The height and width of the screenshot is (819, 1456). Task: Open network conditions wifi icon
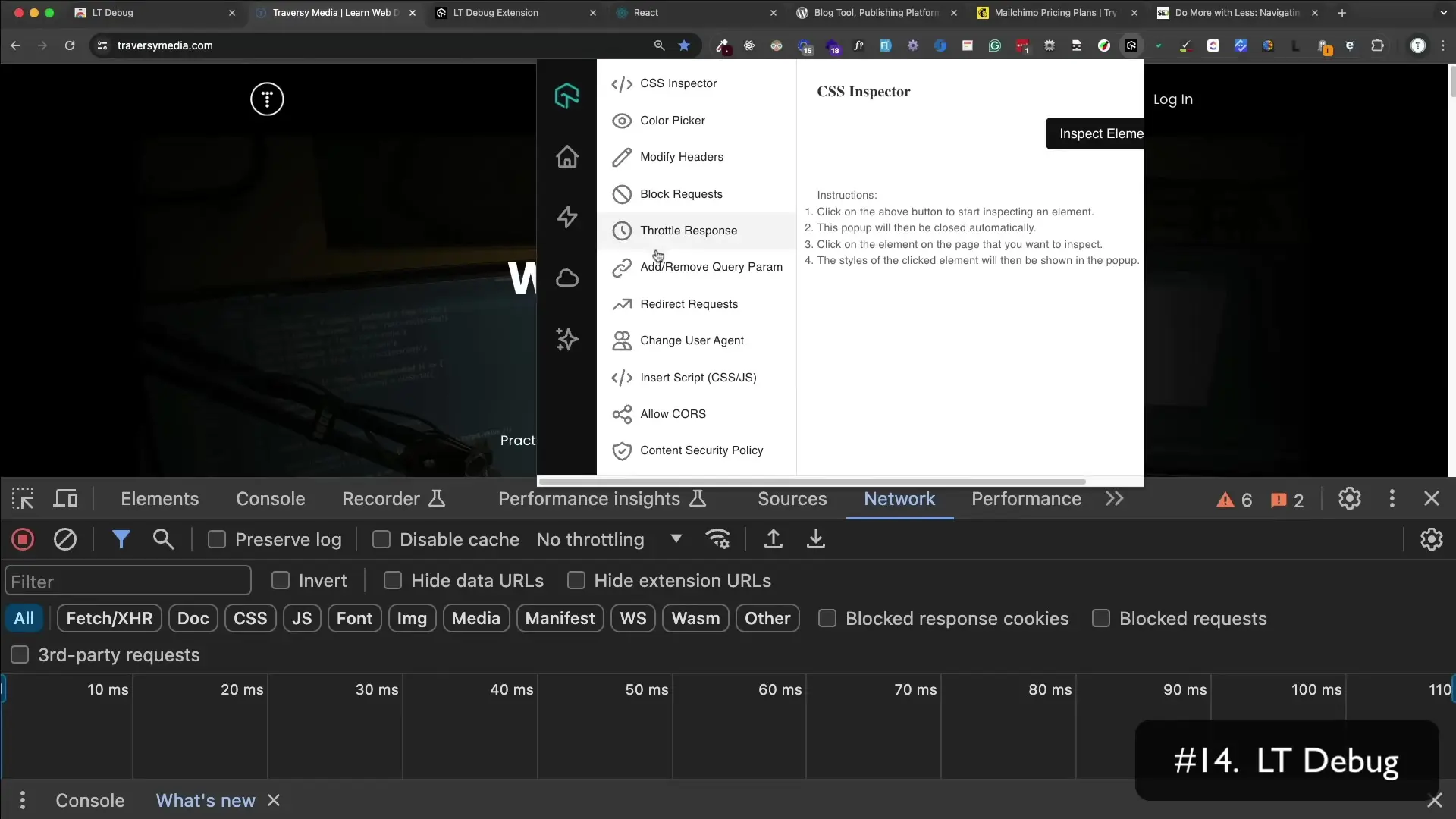click(x=718, y=540)
